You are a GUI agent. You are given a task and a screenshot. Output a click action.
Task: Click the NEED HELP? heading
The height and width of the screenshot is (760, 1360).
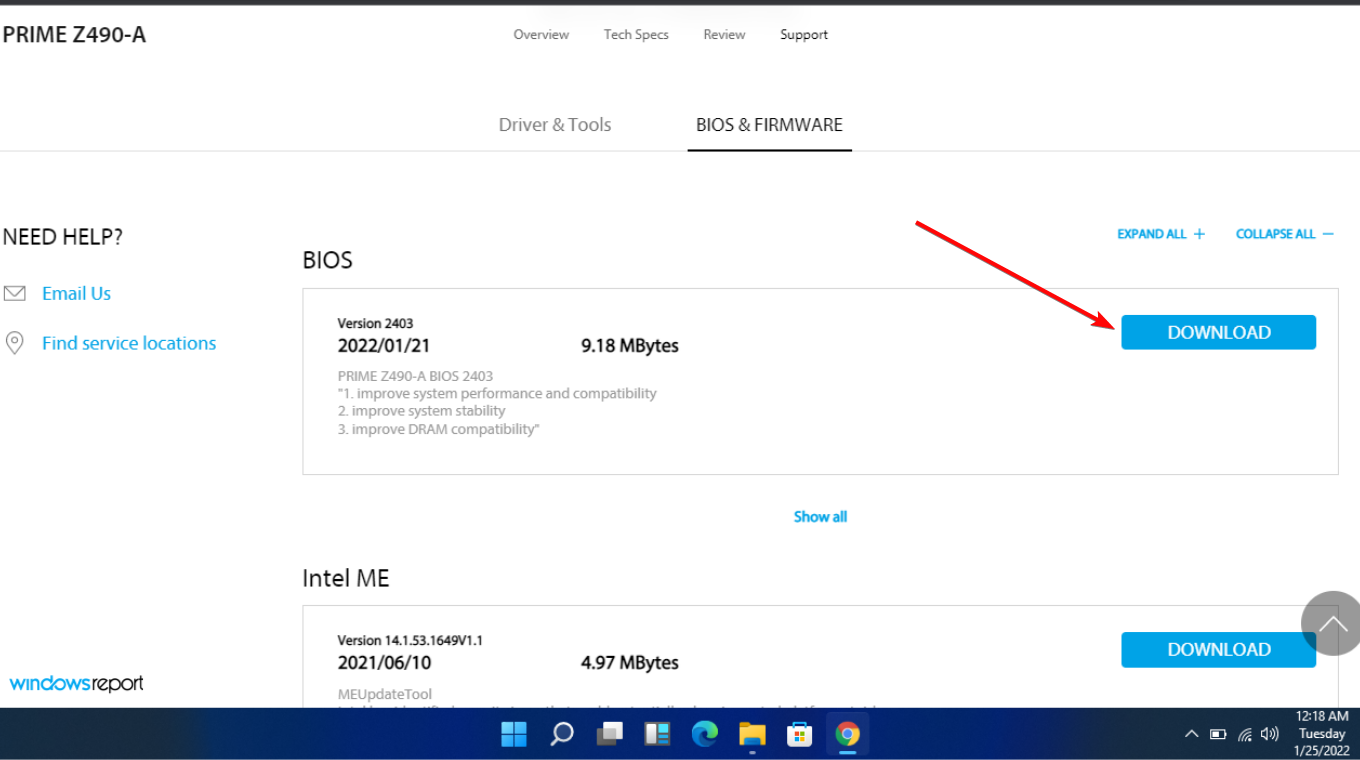[x=62, y=237]
